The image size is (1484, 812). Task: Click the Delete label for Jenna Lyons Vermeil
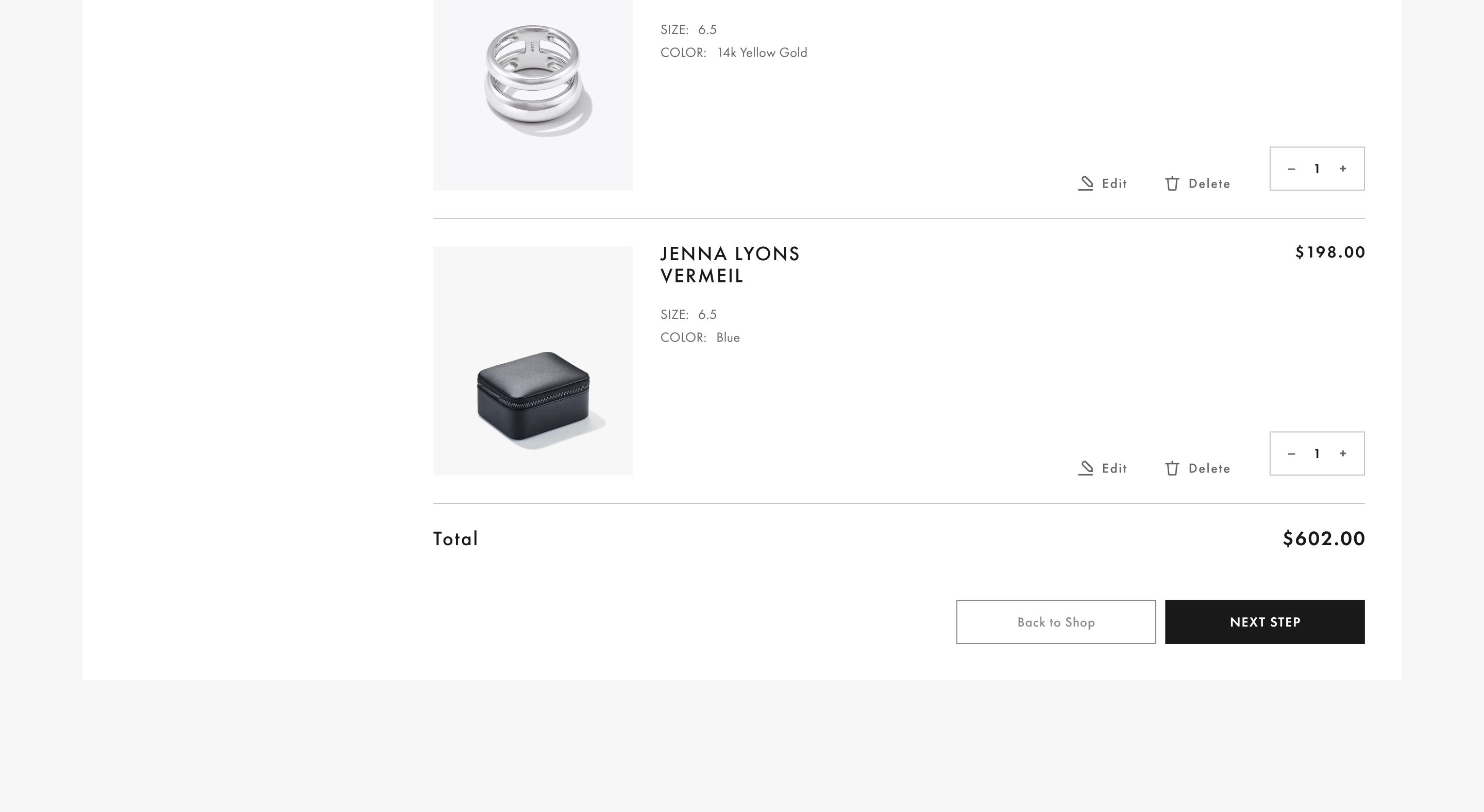point(1209,468)
